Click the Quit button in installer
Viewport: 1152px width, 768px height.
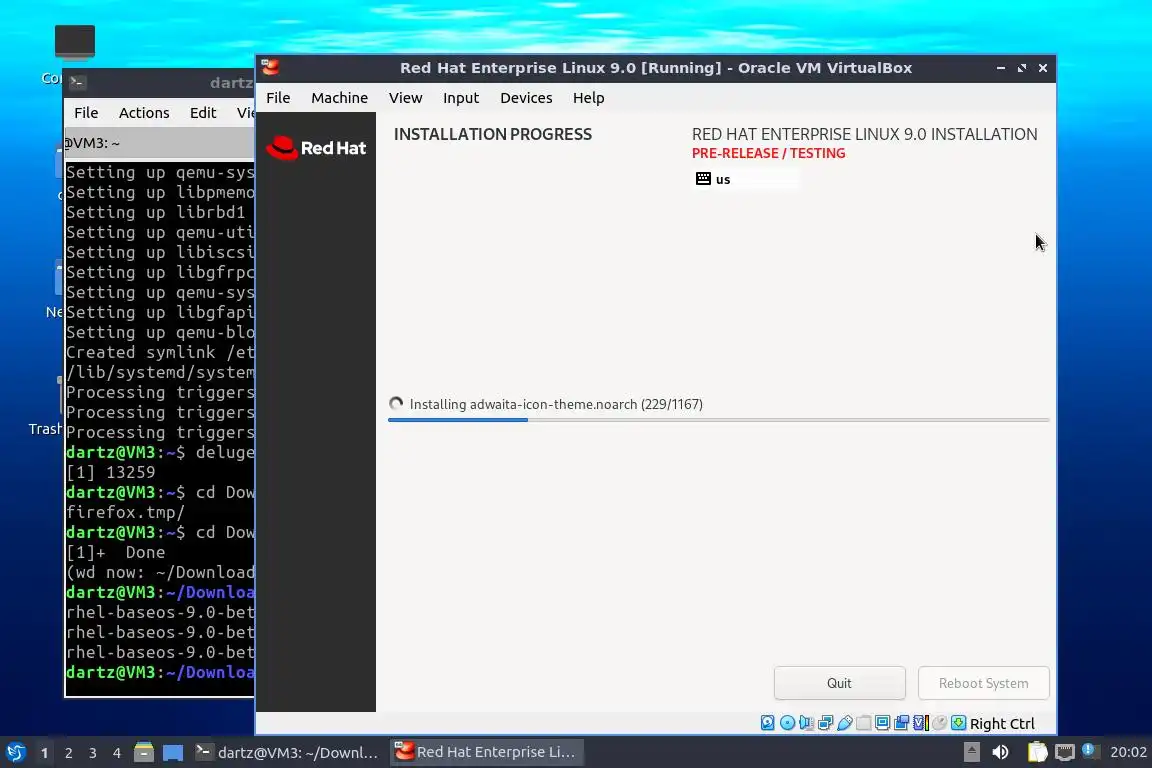click(x=839, y=683)
